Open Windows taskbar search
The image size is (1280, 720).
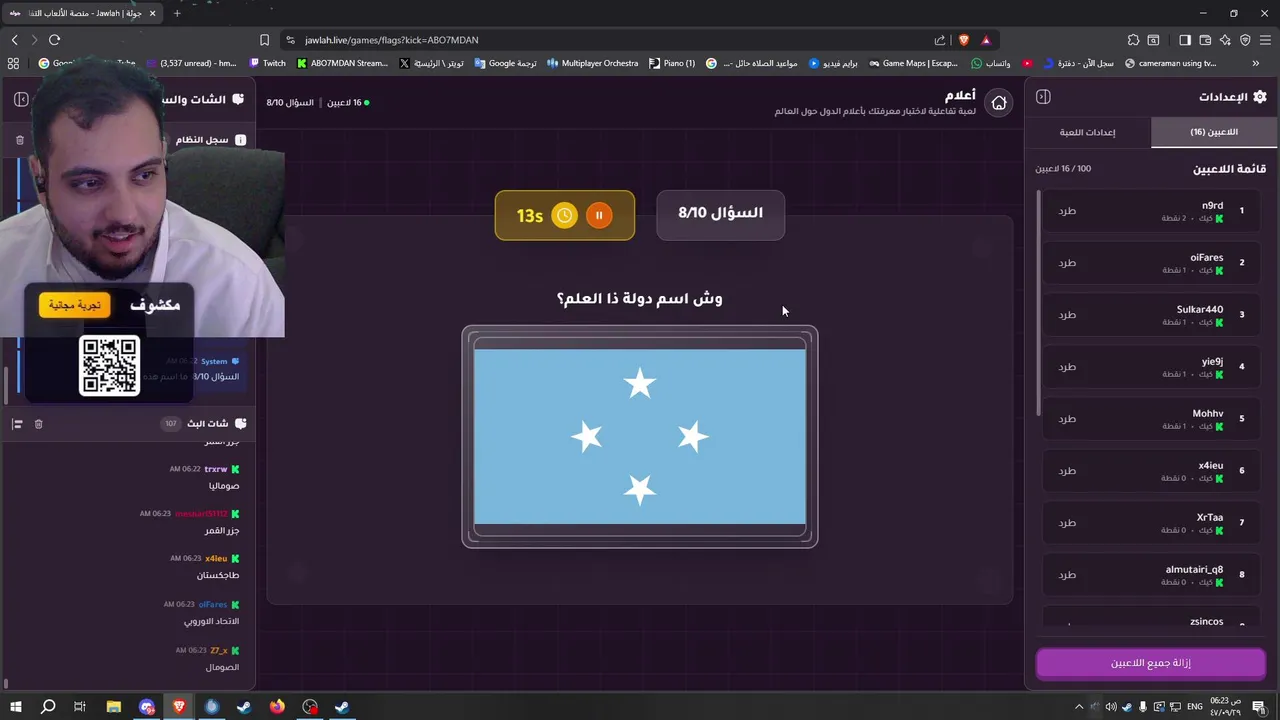[x=47, y=707]
